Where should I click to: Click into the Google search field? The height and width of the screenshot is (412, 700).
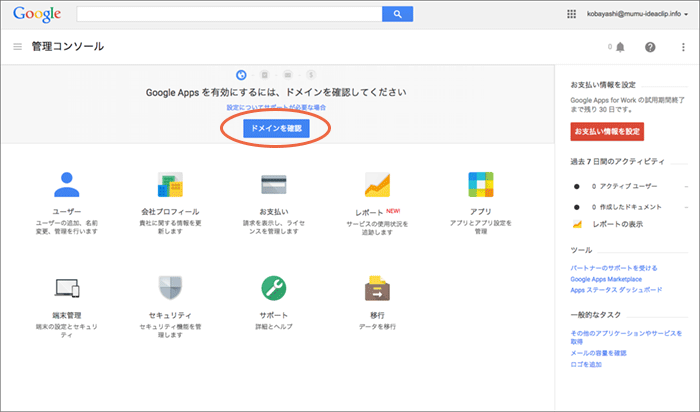tap(229, 14)
